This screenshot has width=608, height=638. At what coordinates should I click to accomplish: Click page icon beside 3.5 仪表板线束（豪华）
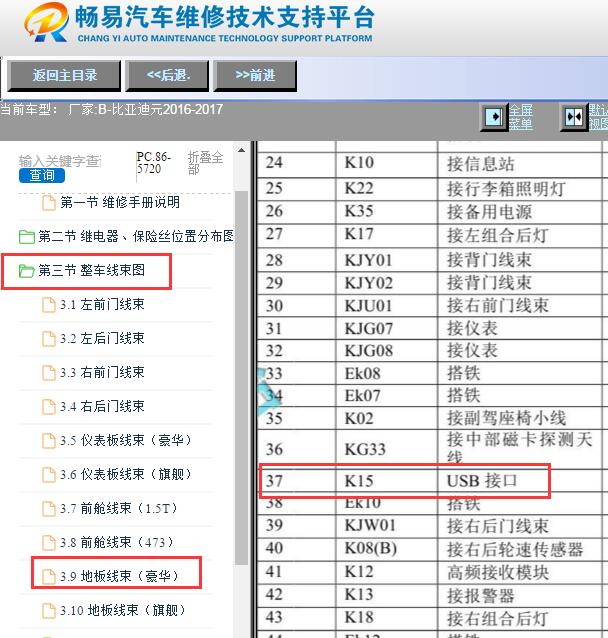49,441
